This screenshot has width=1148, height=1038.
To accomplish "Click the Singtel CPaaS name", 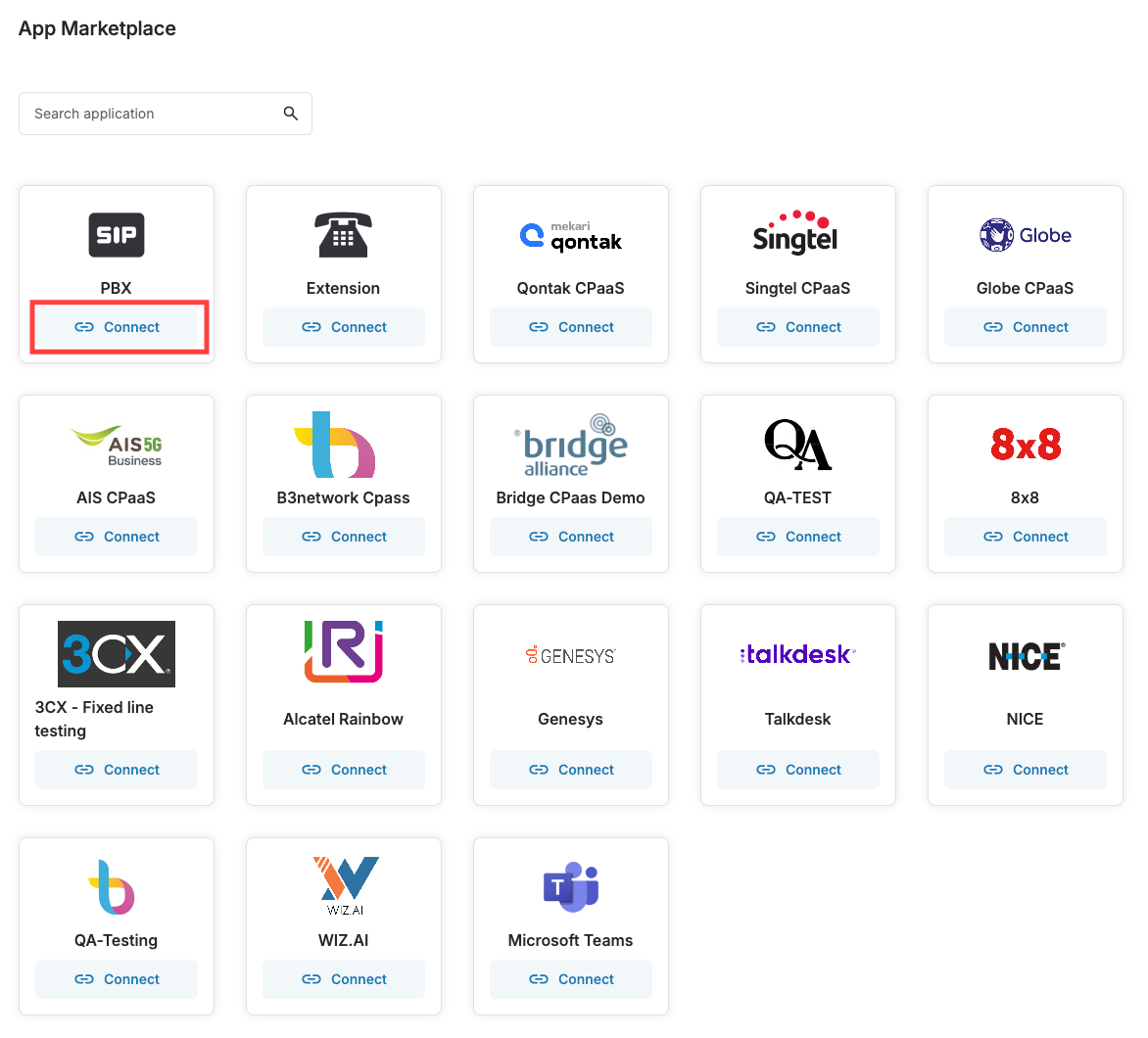I will (798, 289).
